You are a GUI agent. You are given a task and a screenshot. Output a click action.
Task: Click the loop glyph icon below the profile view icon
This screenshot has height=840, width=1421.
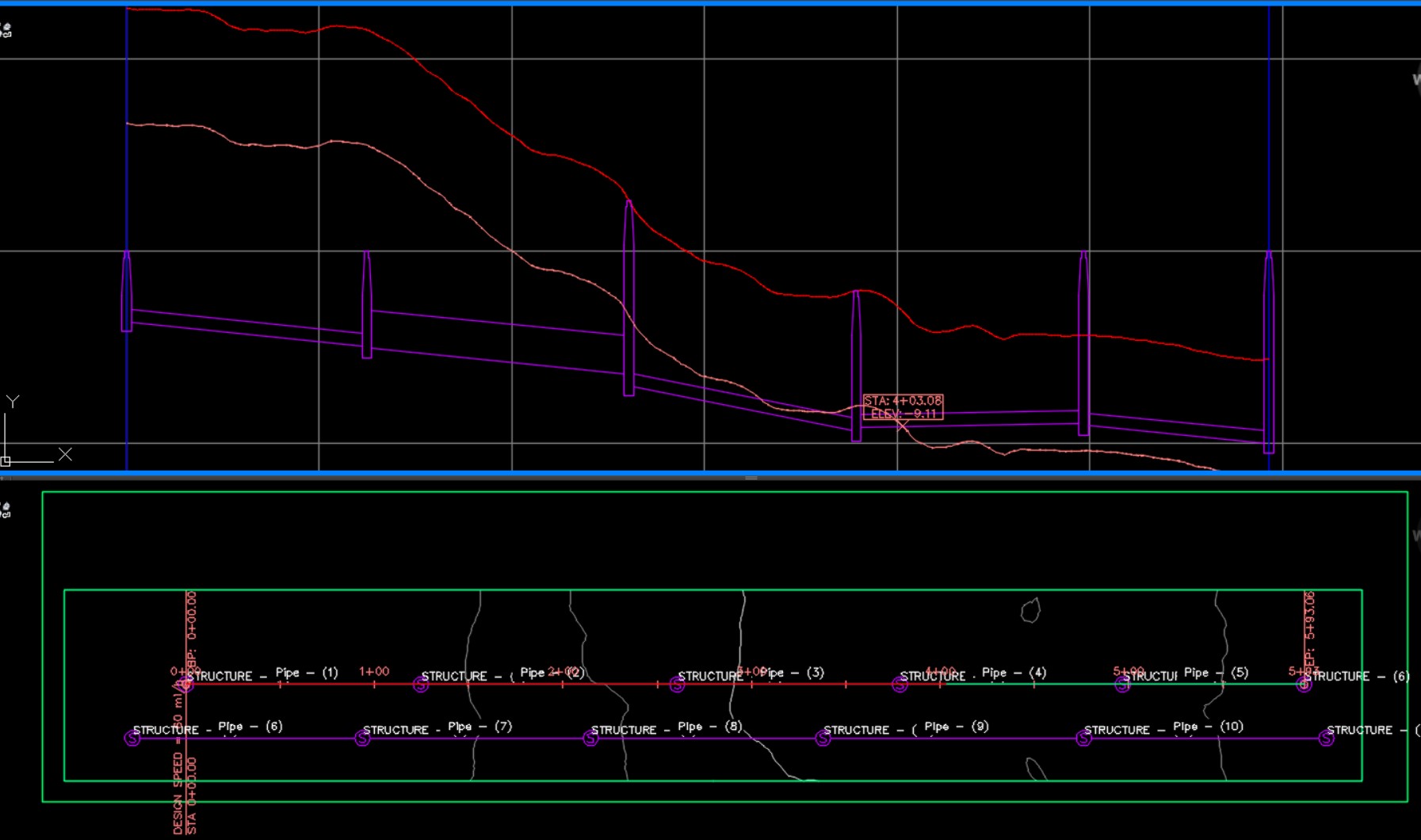(x=7, y=34)
